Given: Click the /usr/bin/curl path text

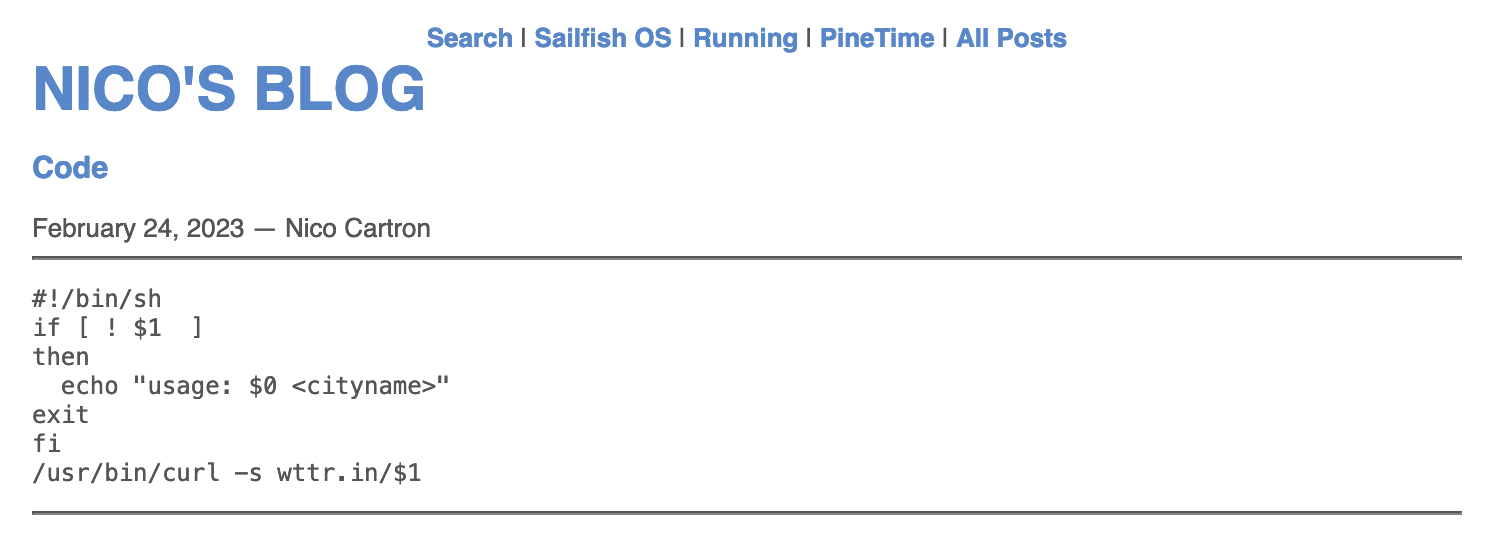Looking at the screenshot, I should click(x=126, y=472).
